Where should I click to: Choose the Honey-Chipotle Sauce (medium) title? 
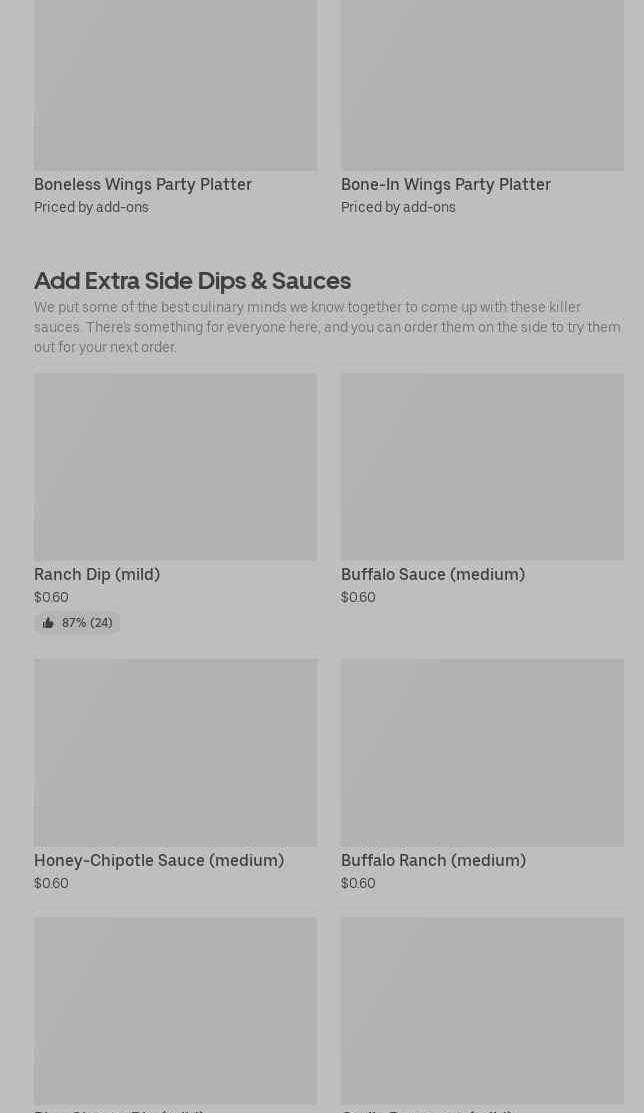click(x=159, y=861)
